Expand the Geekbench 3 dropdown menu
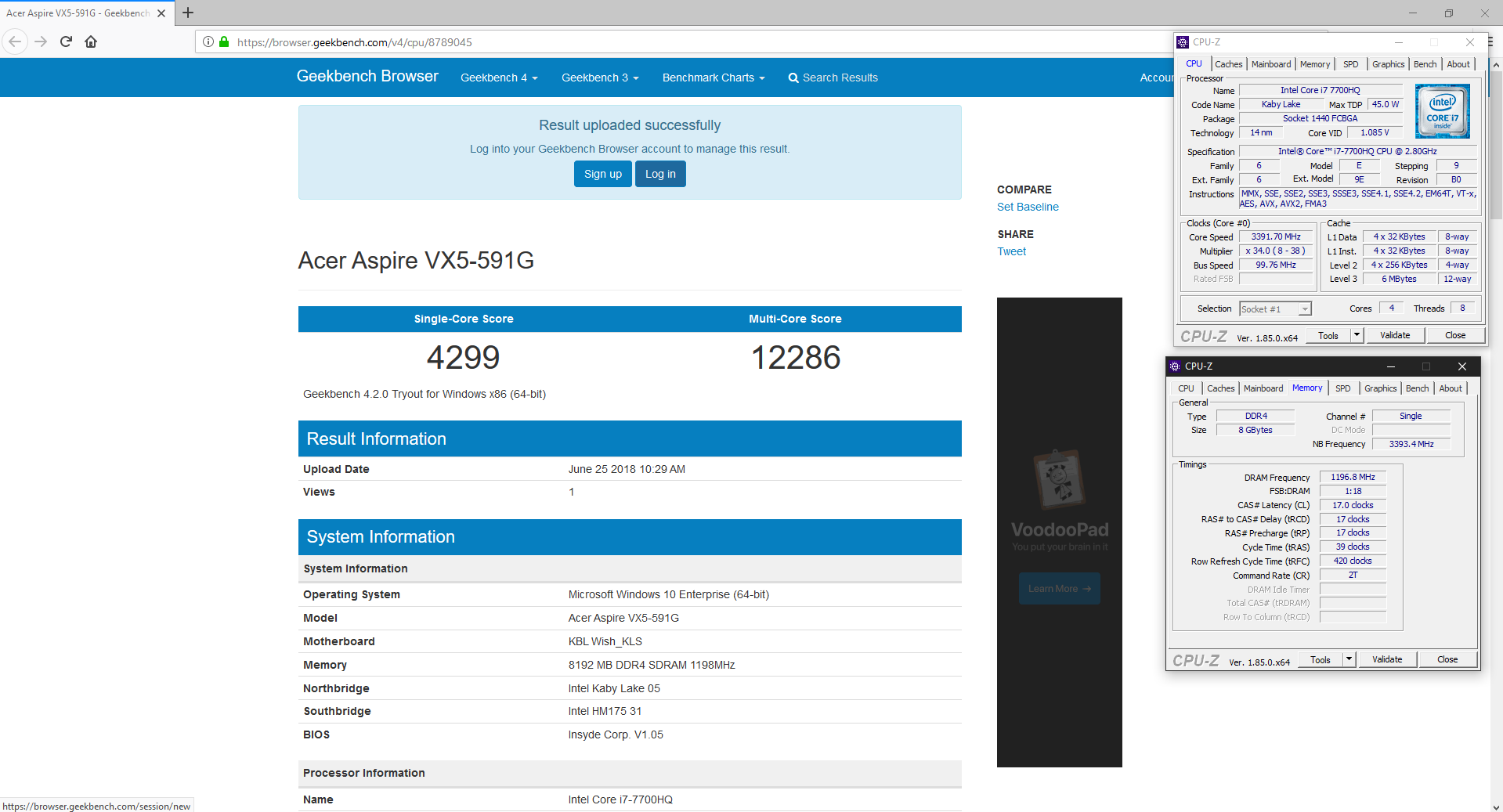Viewport: 1503px width, 812px height. coord(600,78)
